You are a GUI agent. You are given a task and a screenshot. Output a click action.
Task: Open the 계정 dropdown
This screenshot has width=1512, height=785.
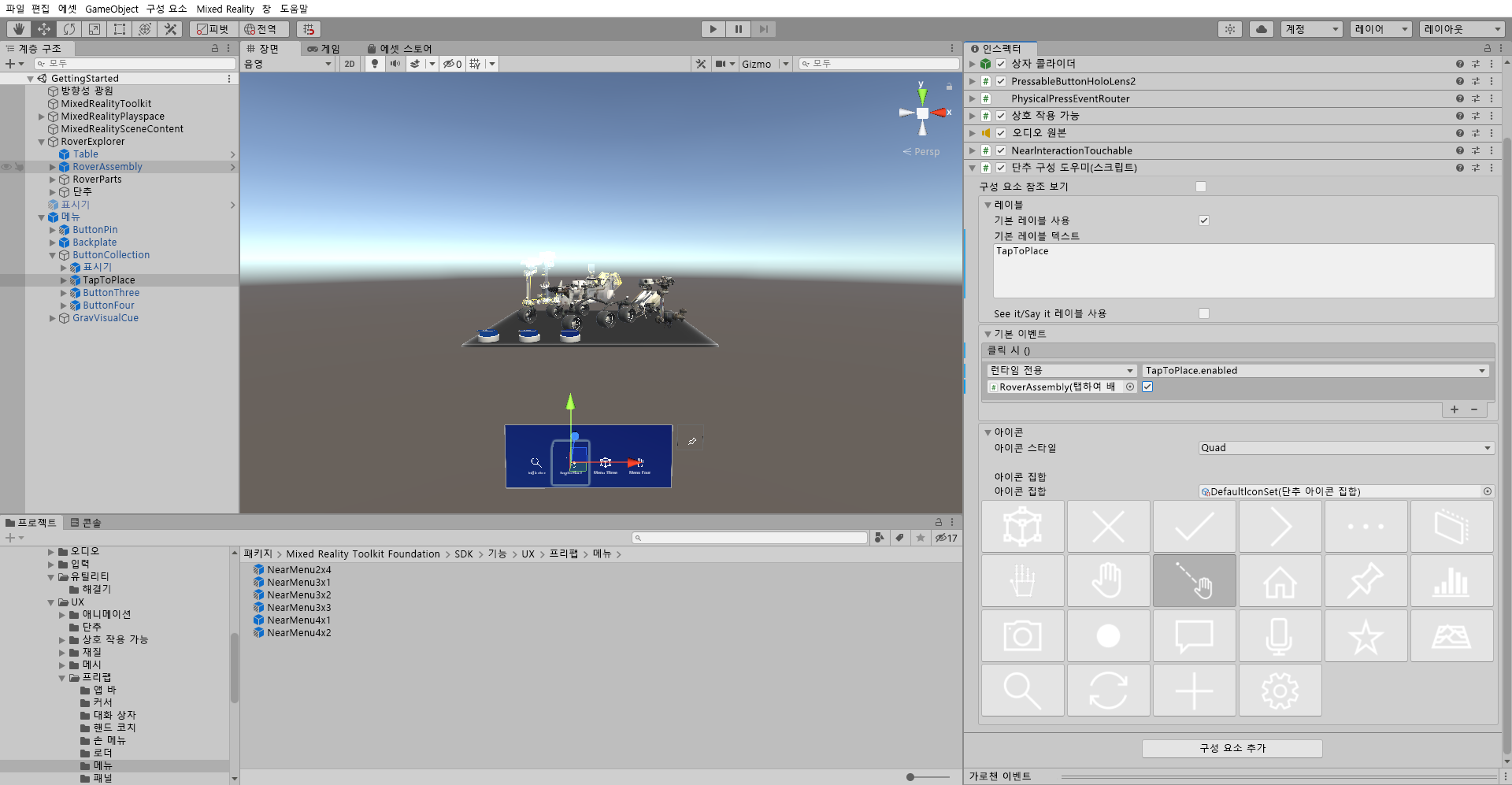tap(1312, 29)
